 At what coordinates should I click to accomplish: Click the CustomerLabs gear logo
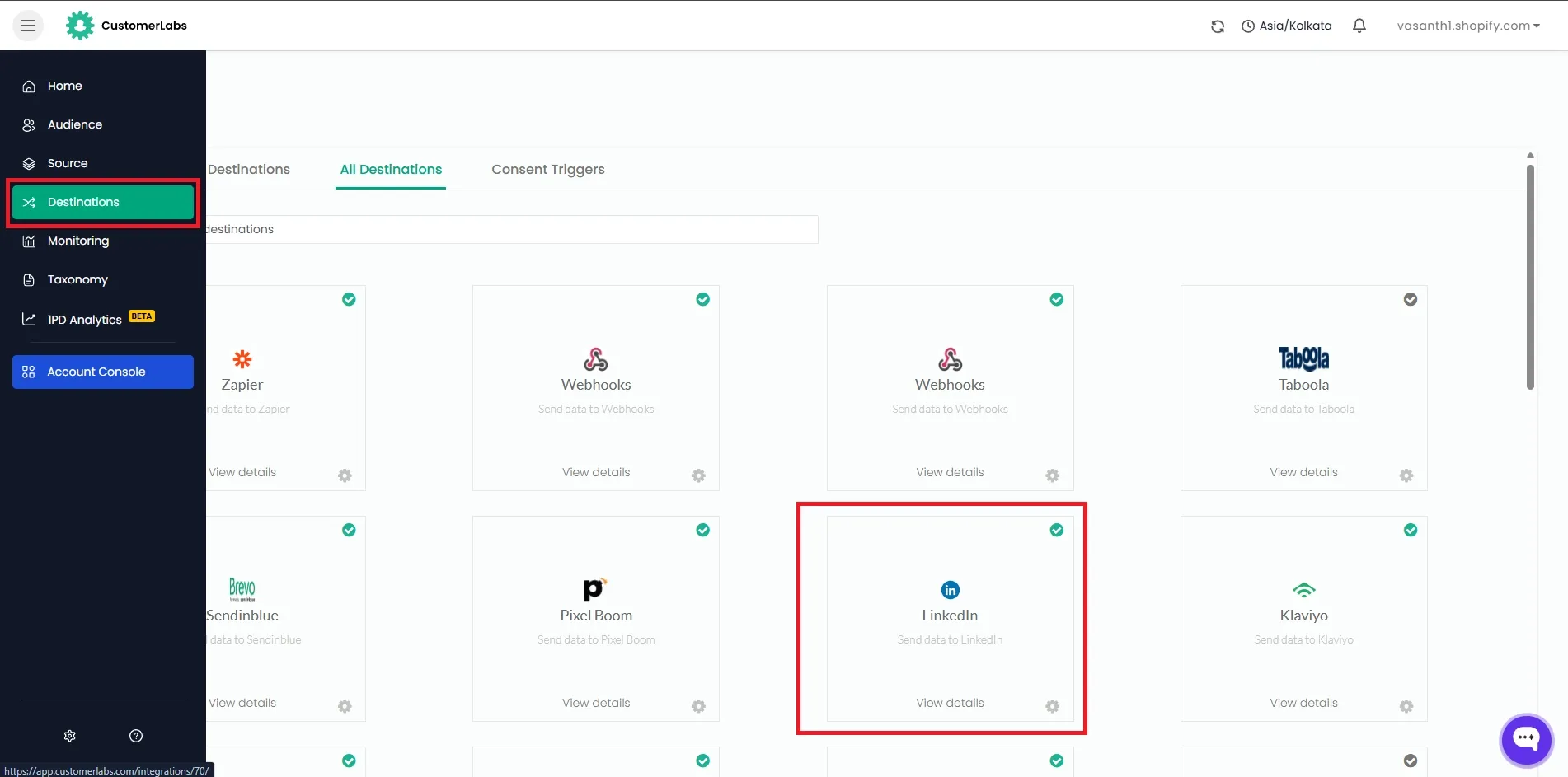coord(80,26)
